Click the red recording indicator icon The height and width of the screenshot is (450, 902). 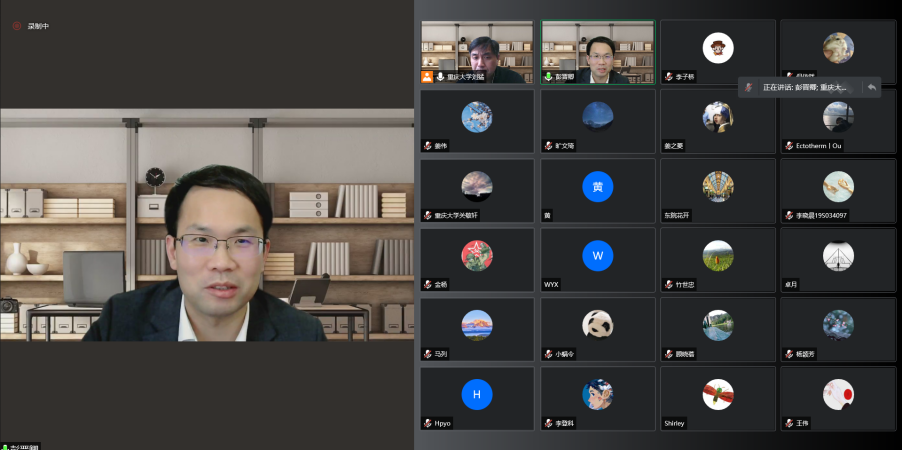[17, 26]
